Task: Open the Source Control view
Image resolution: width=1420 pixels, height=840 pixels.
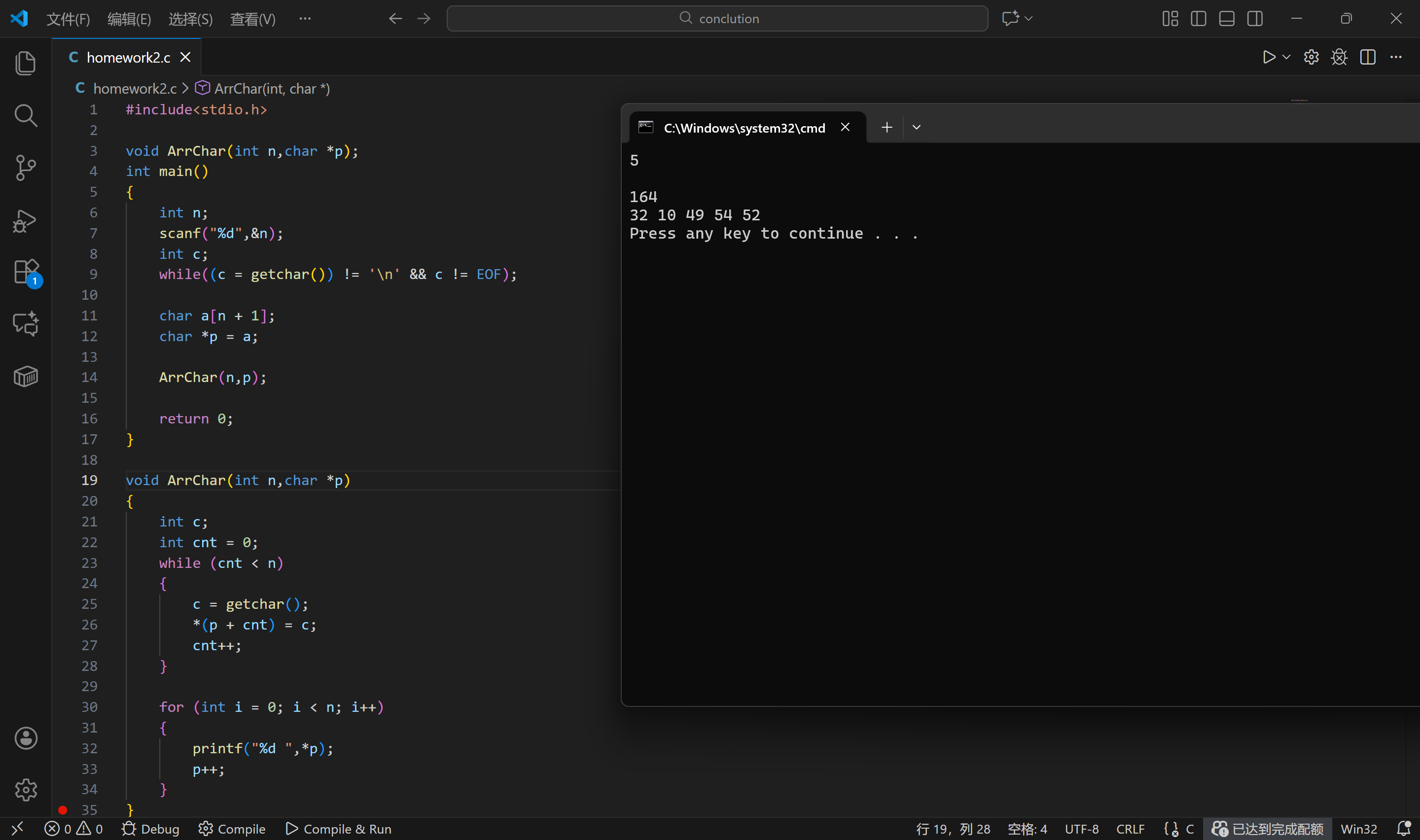Action: coord(26,168)
